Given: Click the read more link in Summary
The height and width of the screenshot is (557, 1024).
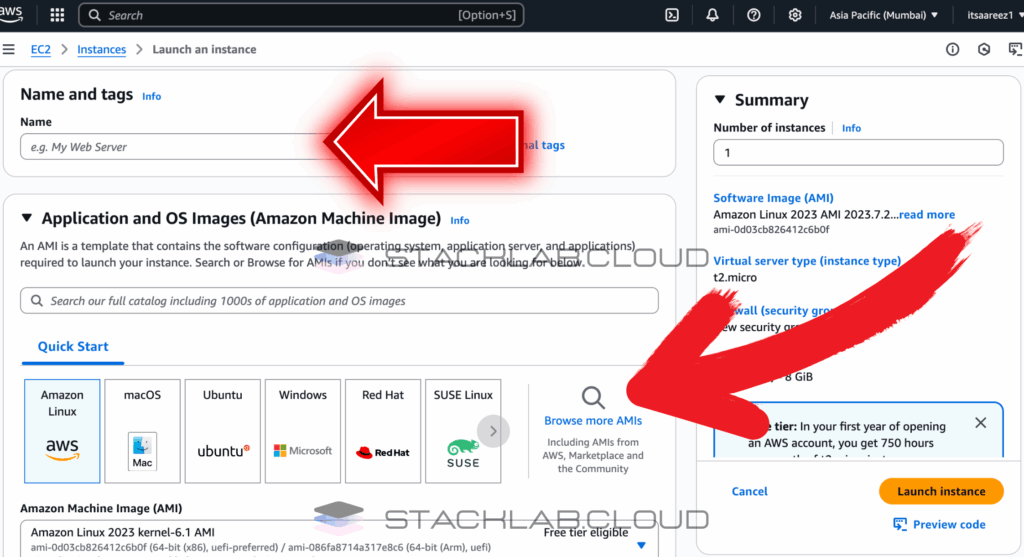Looking at the screenshot, I should [x=927, y=215].
